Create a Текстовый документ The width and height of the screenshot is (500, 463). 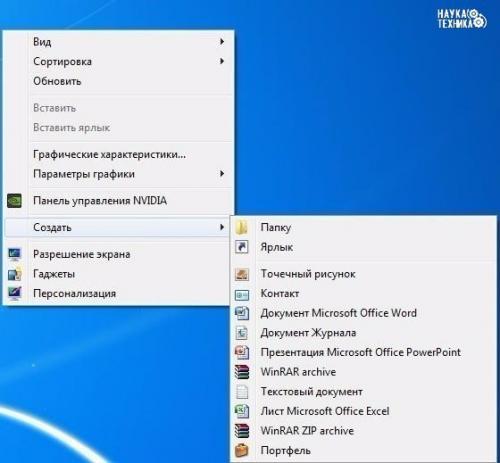363,392
